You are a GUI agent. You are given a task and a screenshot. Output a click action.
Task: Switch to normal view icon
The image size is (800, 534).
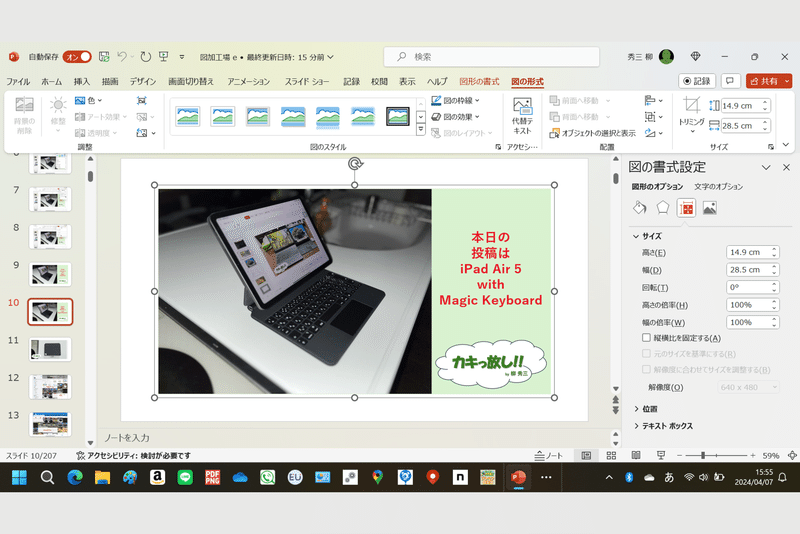tap(587, 455)
